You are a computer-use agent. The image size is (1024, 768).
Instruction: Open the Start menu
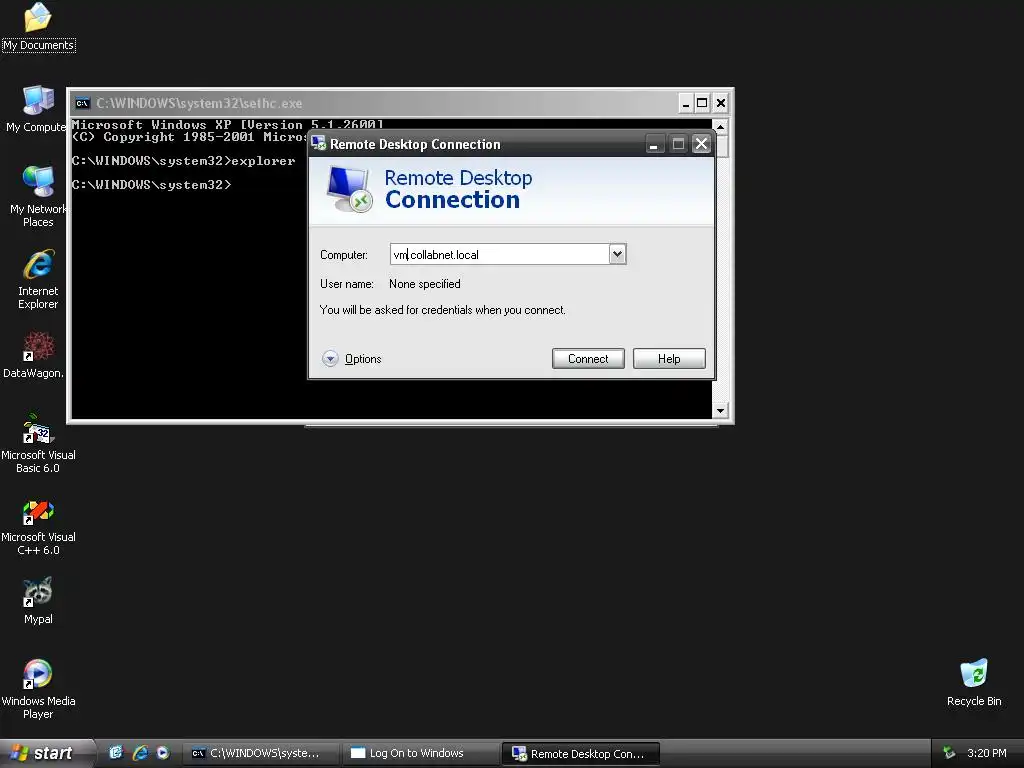point(47,753)
